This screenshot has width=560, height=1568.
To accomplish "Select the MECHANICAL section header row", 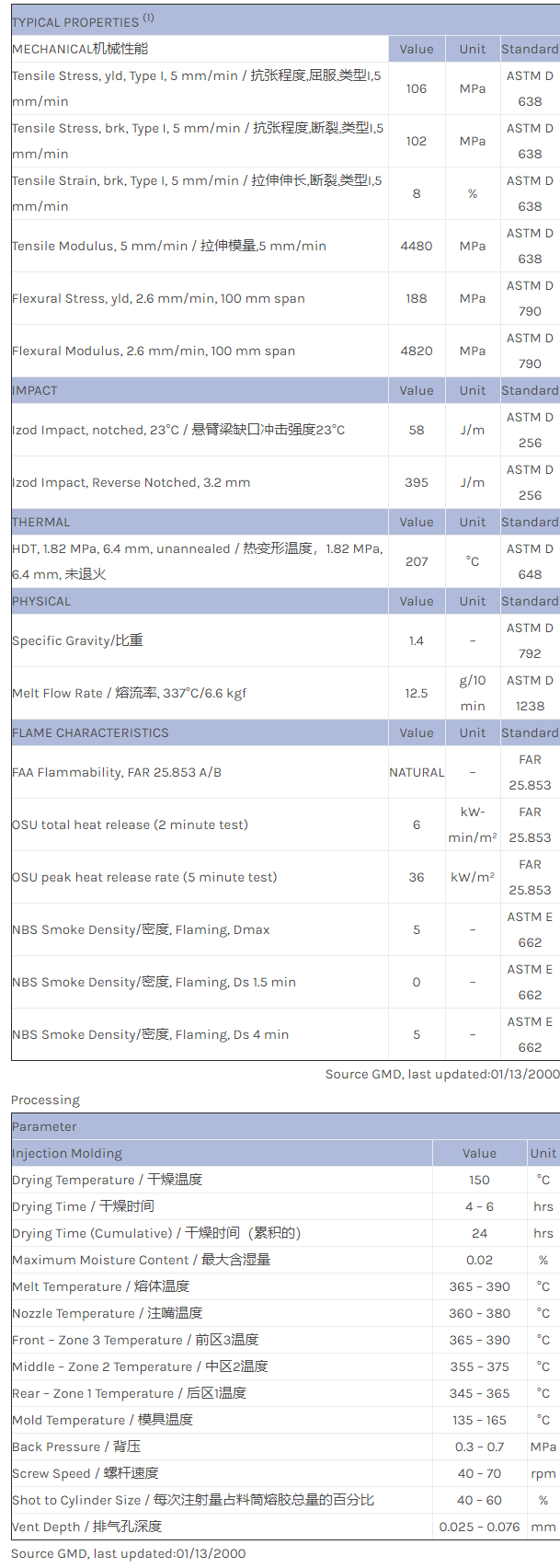I will [x=80, y=49].
